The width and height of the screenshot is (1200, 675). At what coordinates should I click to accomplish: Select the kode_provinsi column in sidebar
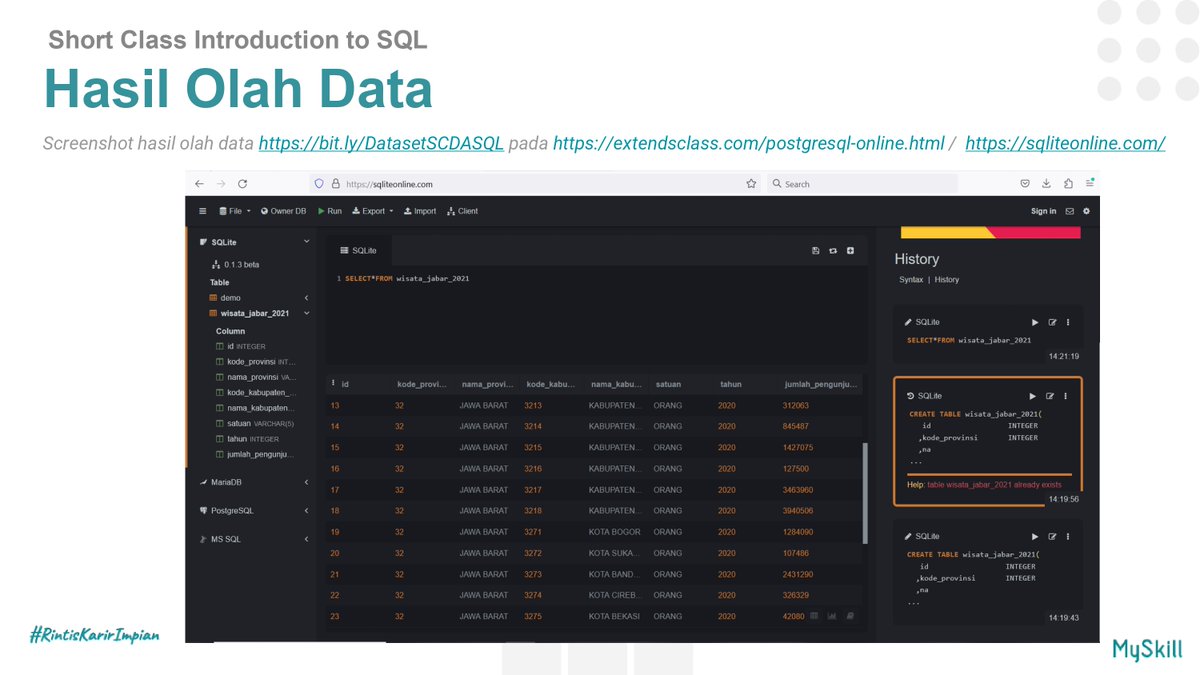(256, 362)
